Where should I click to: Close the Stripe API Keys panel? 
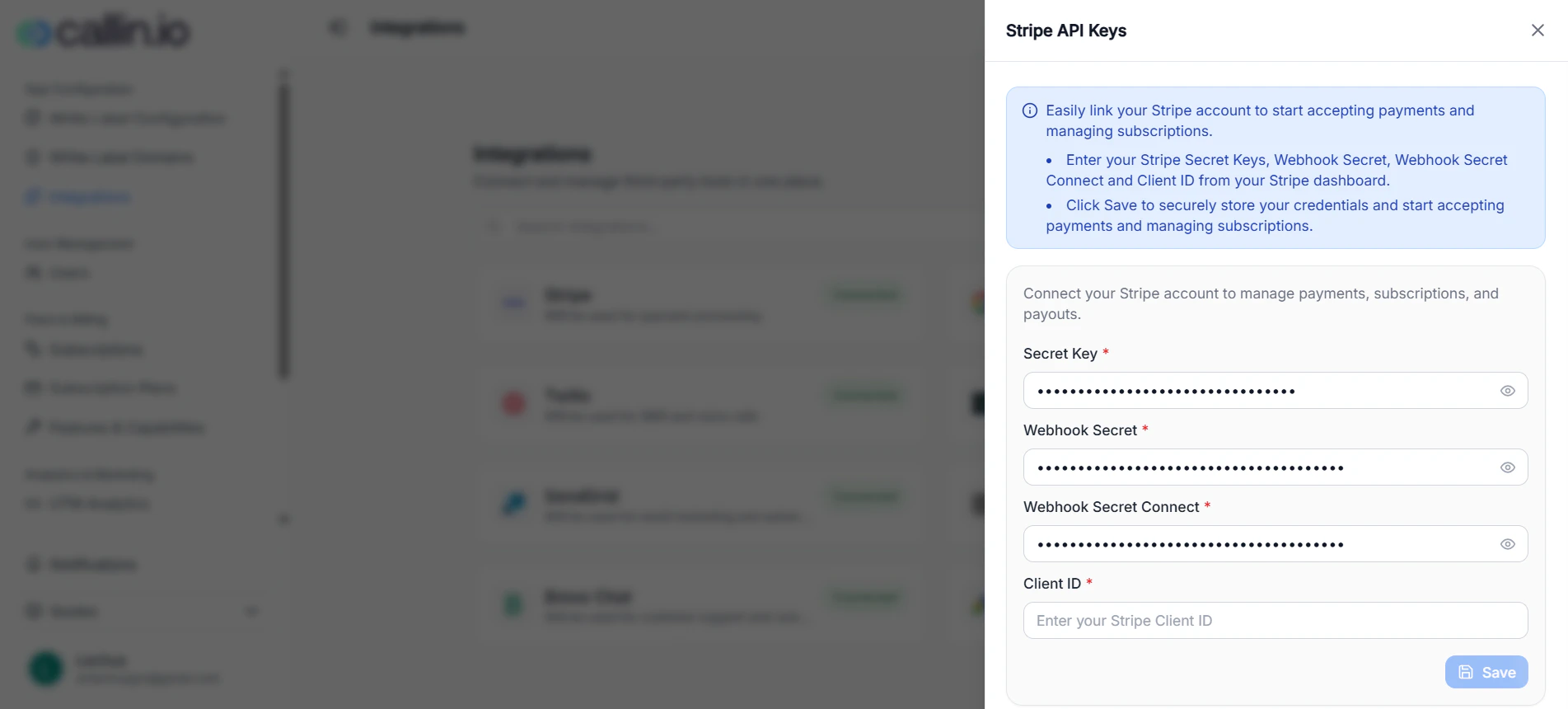(x=1537, y=30)
